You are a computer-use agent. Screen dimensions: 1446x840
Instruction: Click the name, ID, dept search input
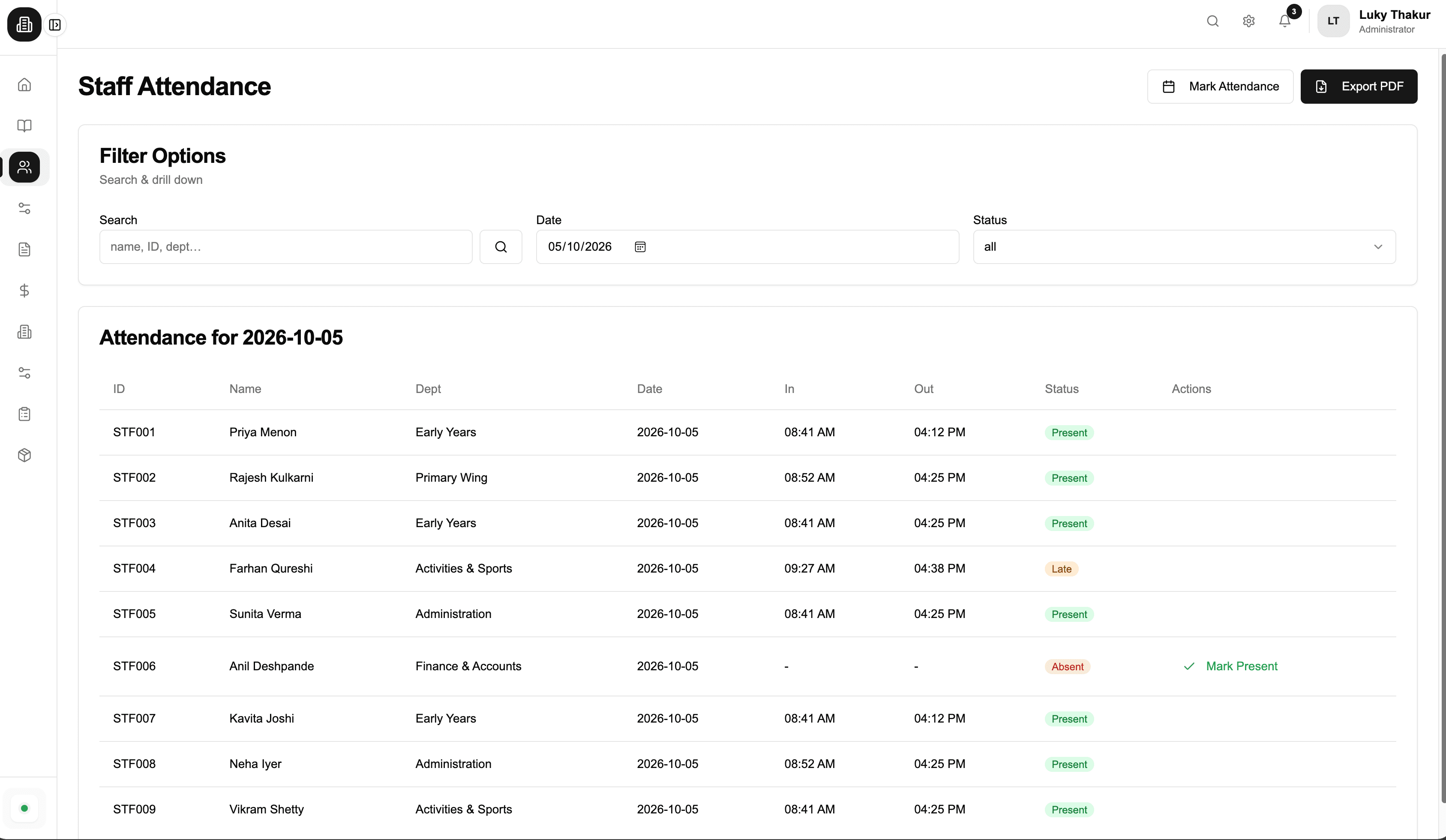tap(286, 247)
